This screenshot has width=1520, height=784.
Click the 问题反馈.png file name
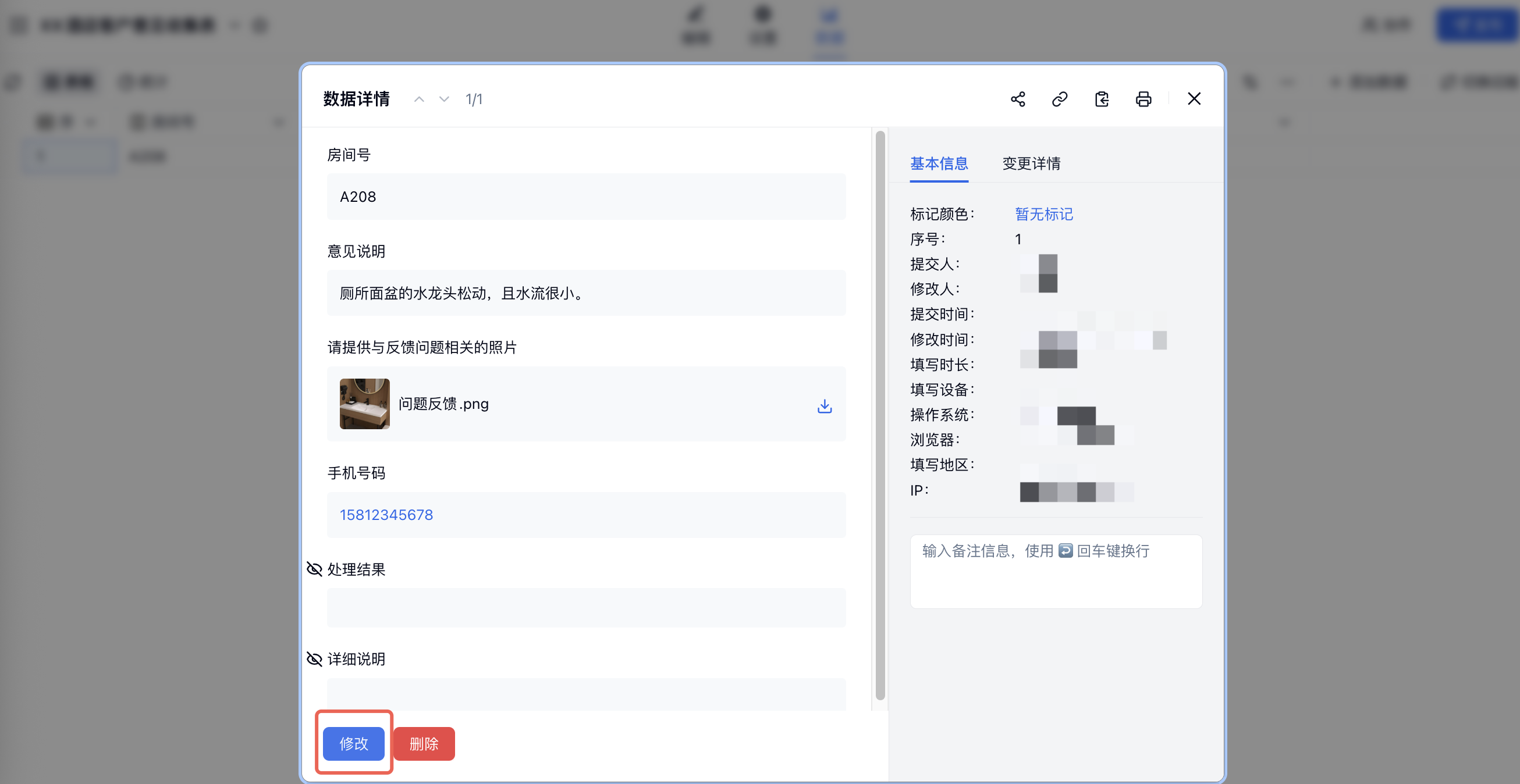tap(444, 404)
